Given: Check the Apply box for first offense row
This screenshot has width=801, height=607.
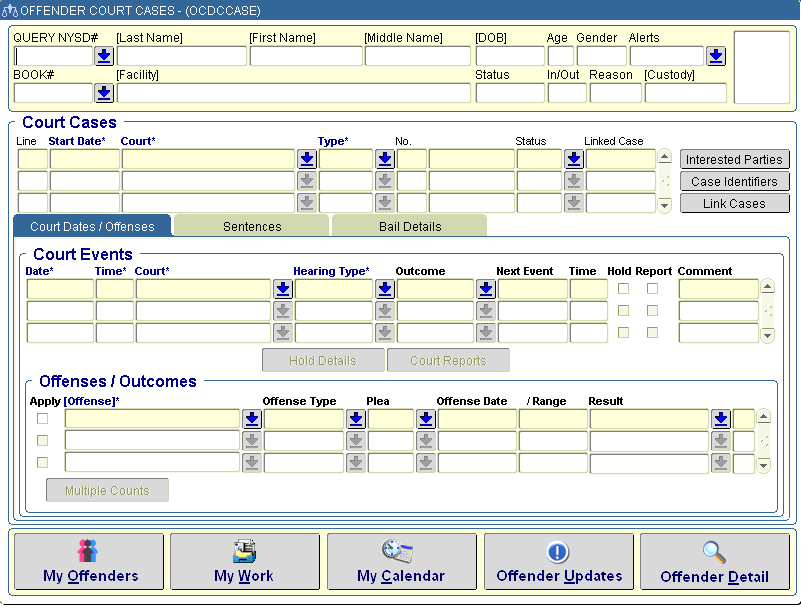Looking at the screenshot, I should tap(42, 418).
